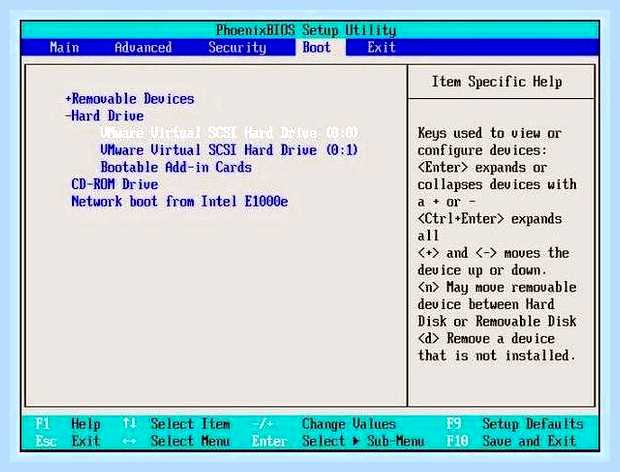The width and height of the screenshot is (620, 472).
Task: Click the F9 Setup Defaults hint
Action: [x=515, y=424]
